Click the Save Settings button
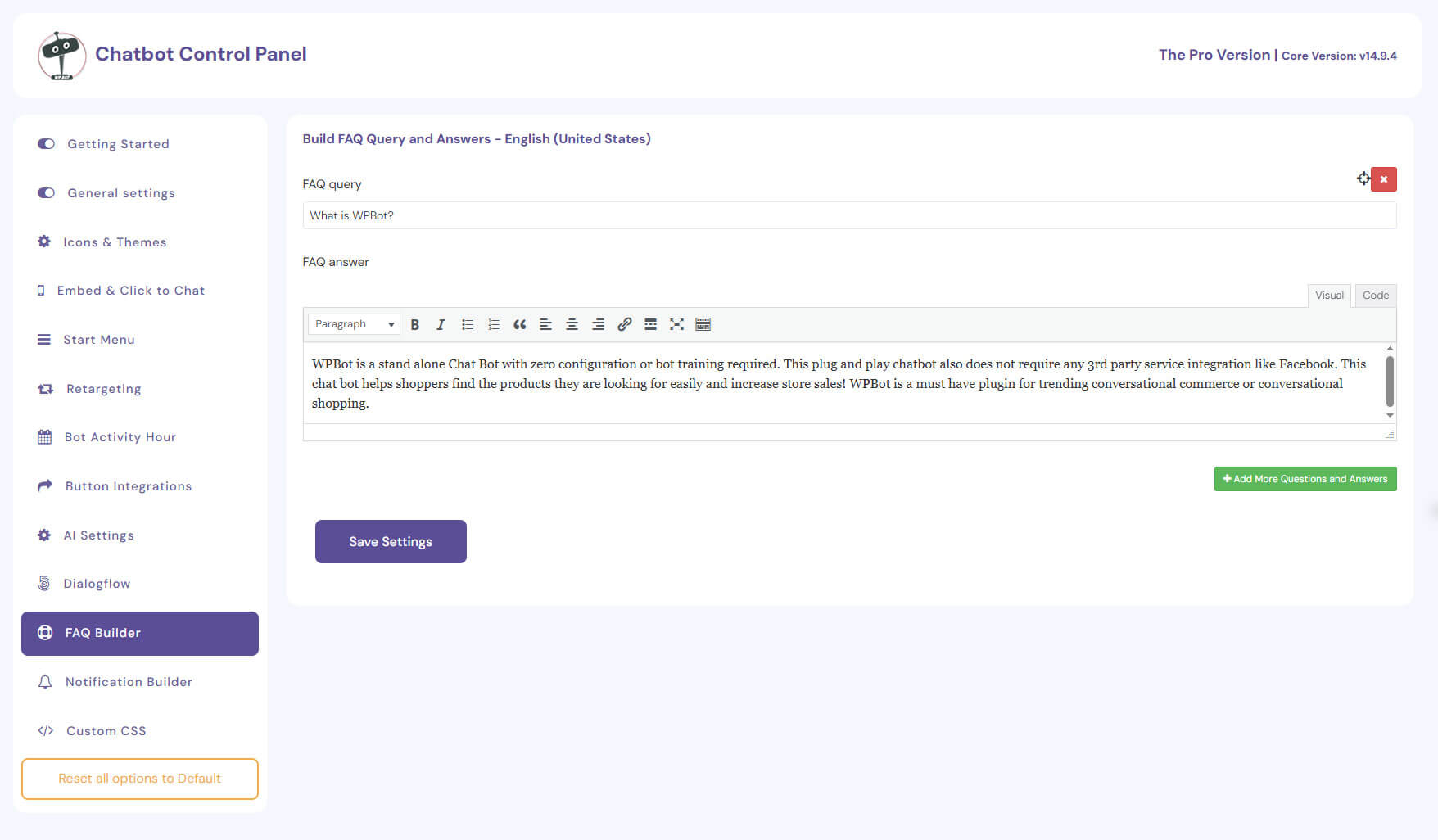Screen dimensions: 1438x840 click(x=391, y=541)
